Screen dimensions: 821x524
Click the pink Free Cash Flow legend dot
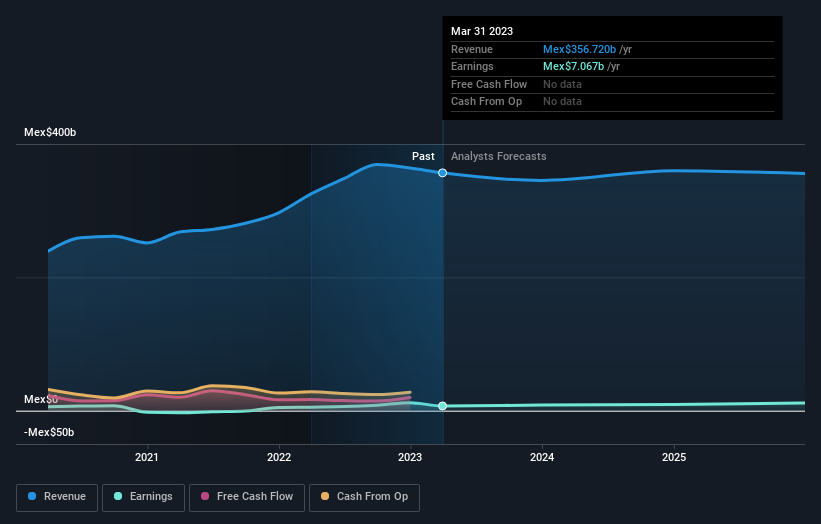(x=205, y=496)
